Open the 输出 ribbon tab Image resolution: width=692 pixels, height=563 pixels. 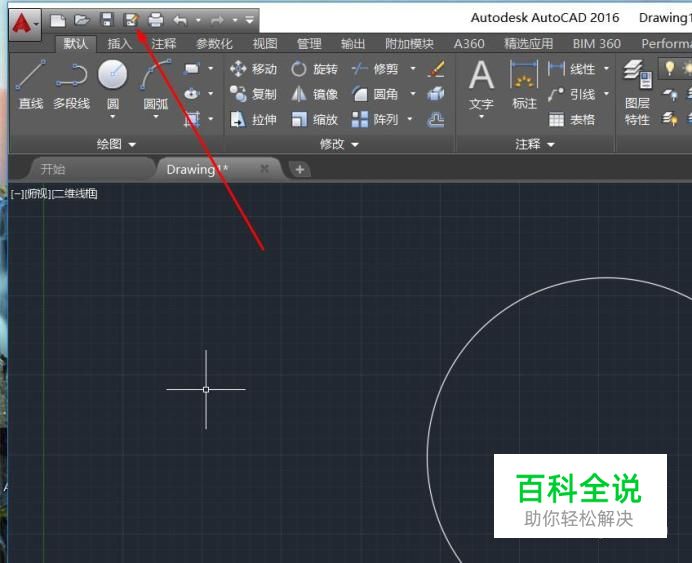pyautogui.click(x=353, y=44)
